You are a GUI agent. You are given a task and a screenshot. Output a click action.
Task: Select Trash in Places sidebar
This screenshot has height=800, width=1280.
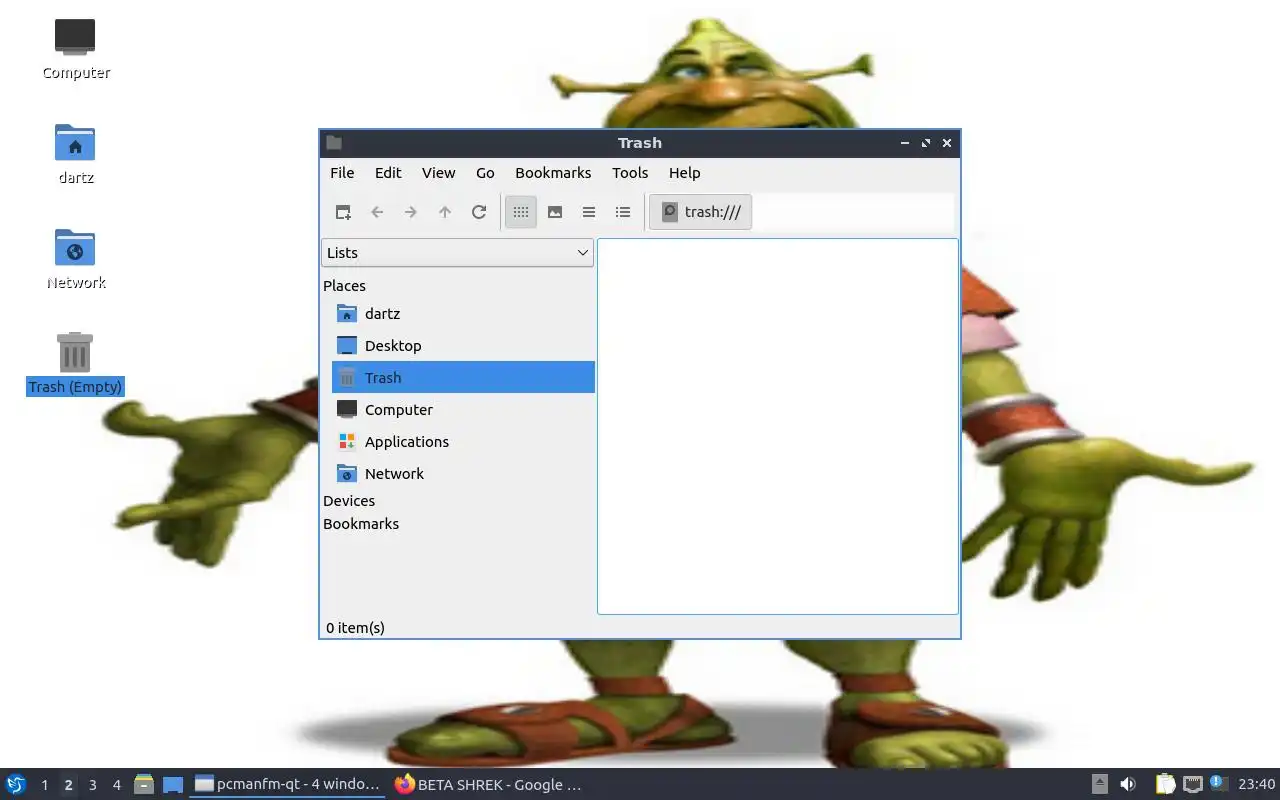pyautogui.click(x=463, y=378)
